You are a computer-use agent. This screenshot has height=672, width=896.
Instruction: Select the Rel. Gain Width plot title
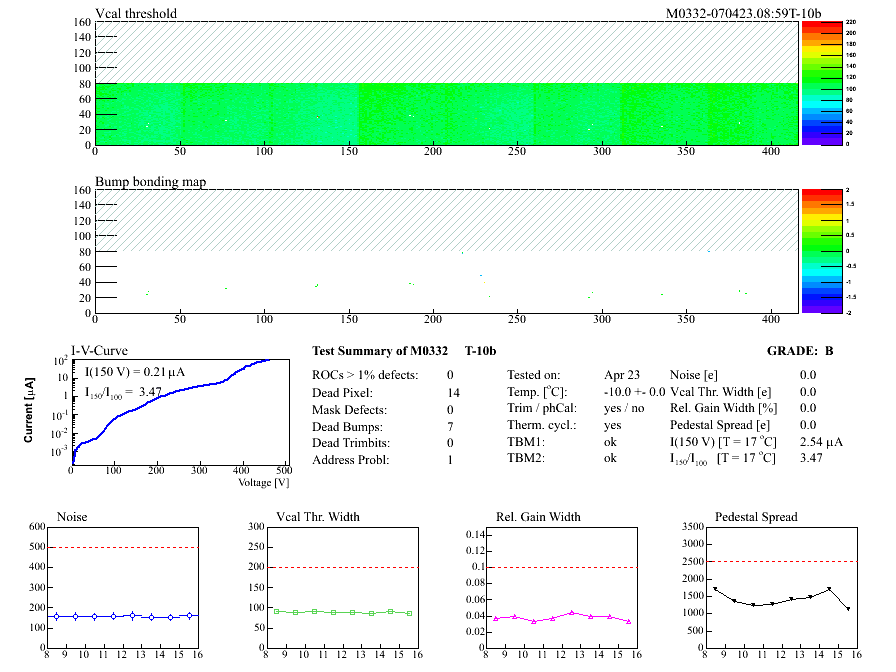[x=538, y=517]
